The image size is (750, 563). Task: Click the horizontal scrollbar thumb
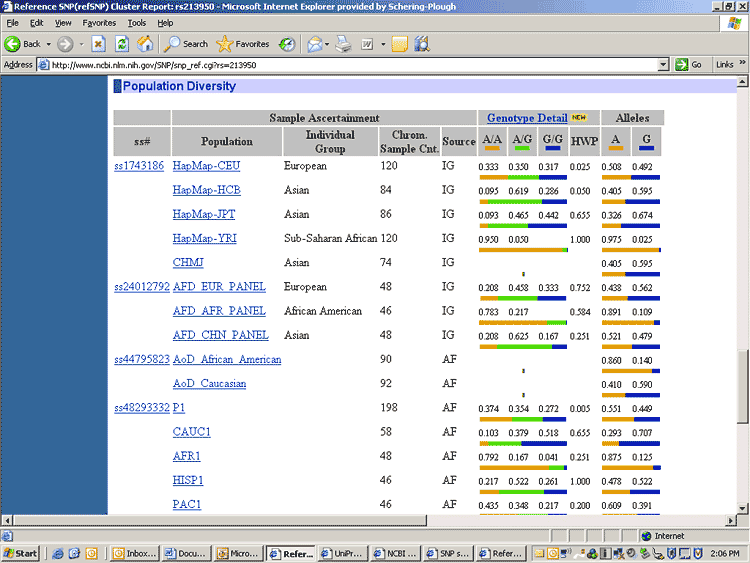pyautogui.click(x=220, y=520)
